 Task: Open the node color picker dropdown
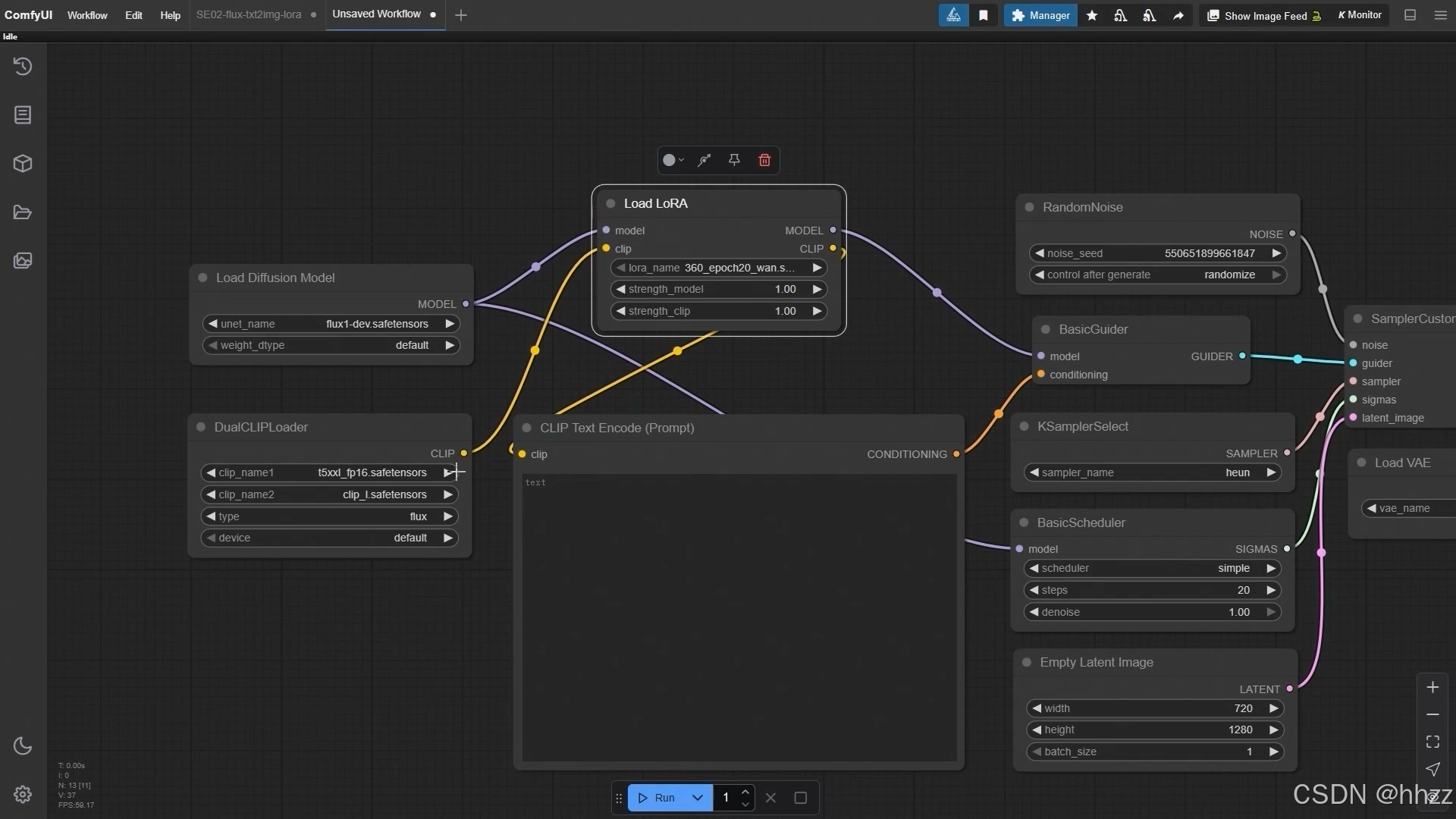[x=673, y=160]
